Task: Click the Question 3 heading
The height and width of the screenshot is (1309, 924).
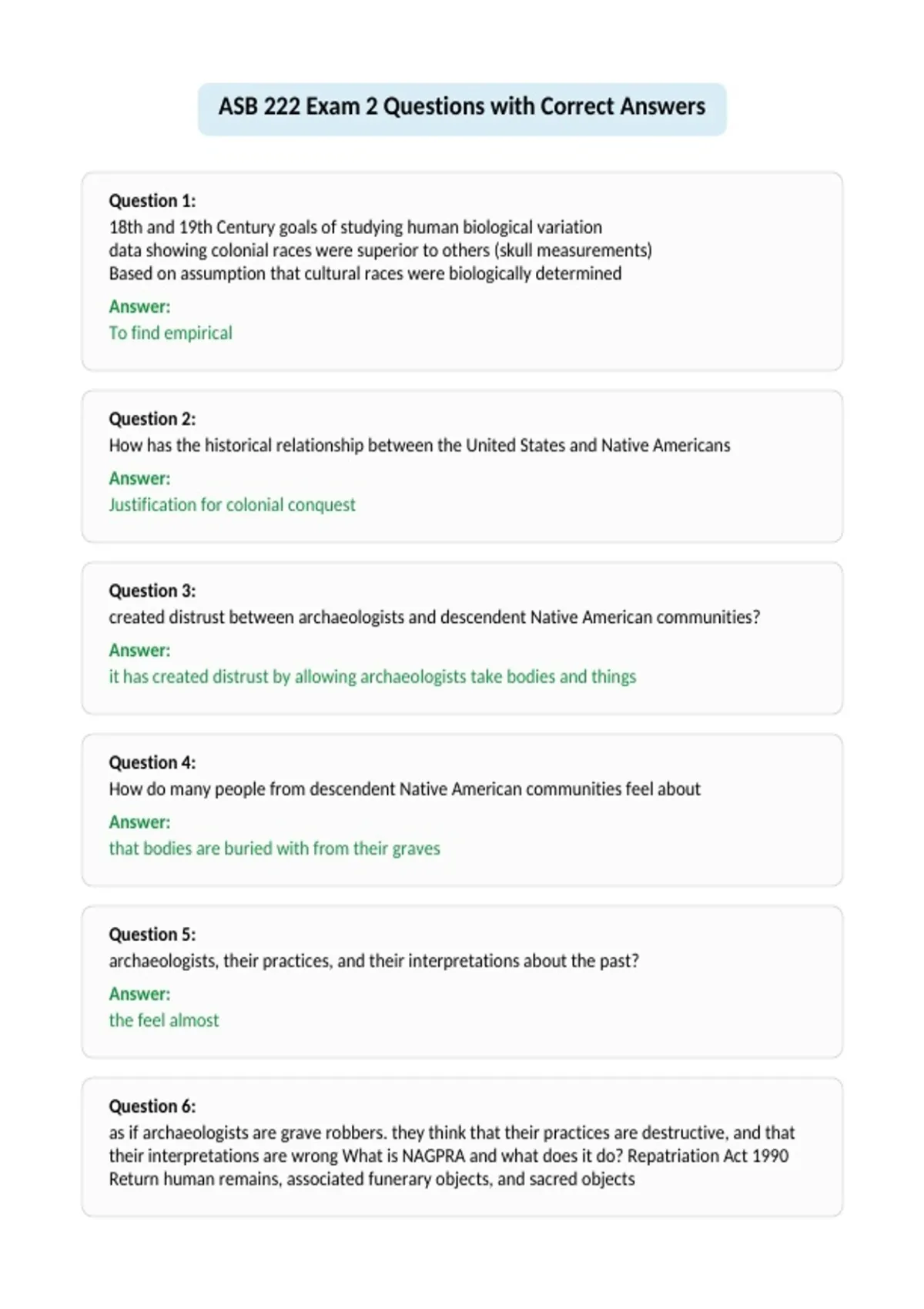Action: pyautogui.click(x=152, y=591)
